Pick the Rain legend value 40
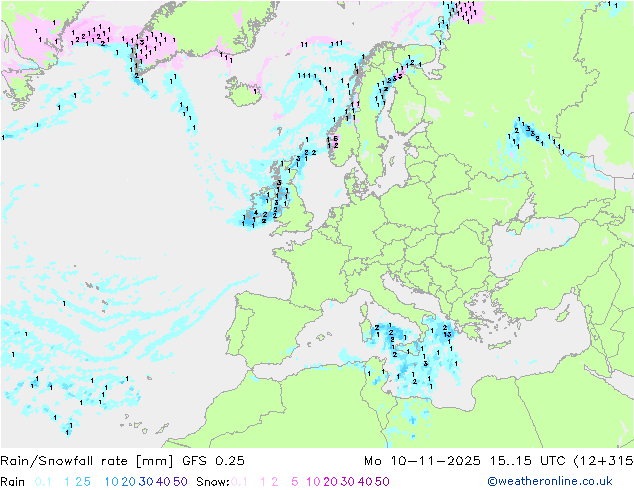 click(x=163, y=482)
